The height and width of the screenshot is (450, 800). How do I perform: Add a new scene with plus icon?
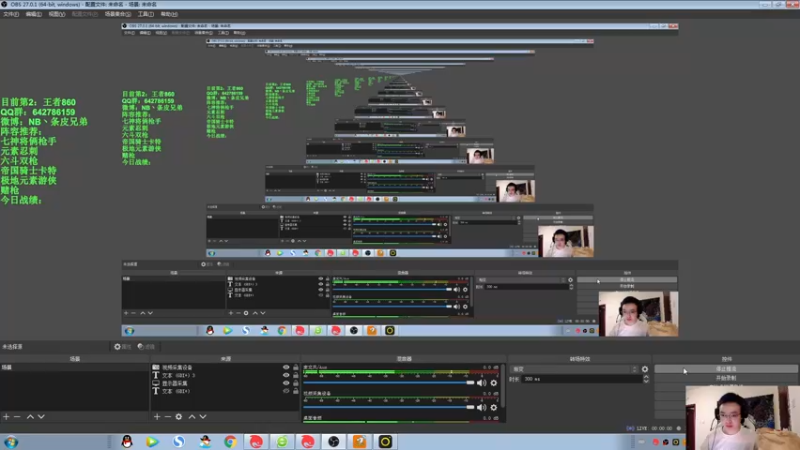pos(6,417)
